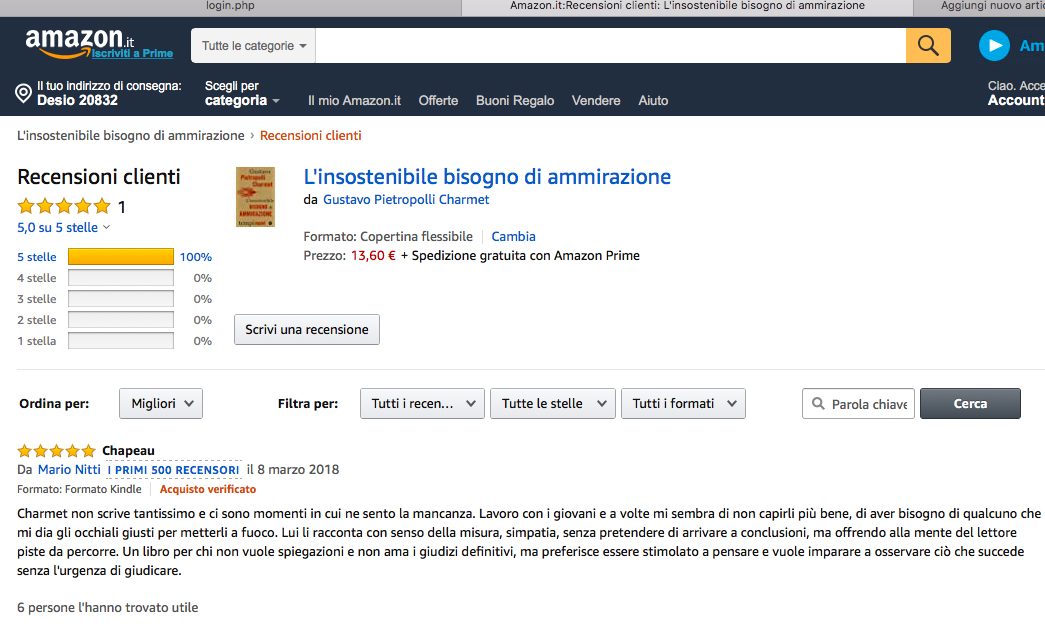
Task: Expand the Migliori sort dropdown
Action: (161, 403)
